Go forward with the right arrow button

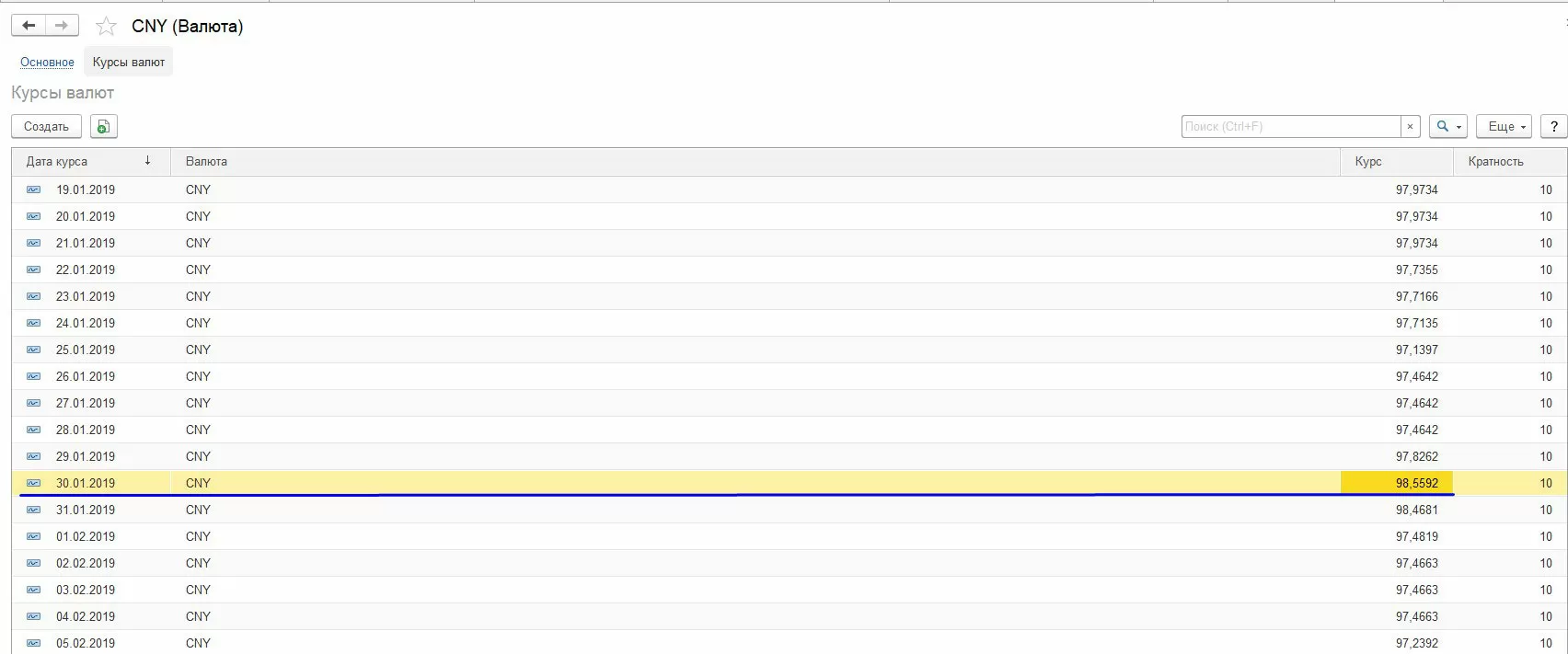(62, 26)
